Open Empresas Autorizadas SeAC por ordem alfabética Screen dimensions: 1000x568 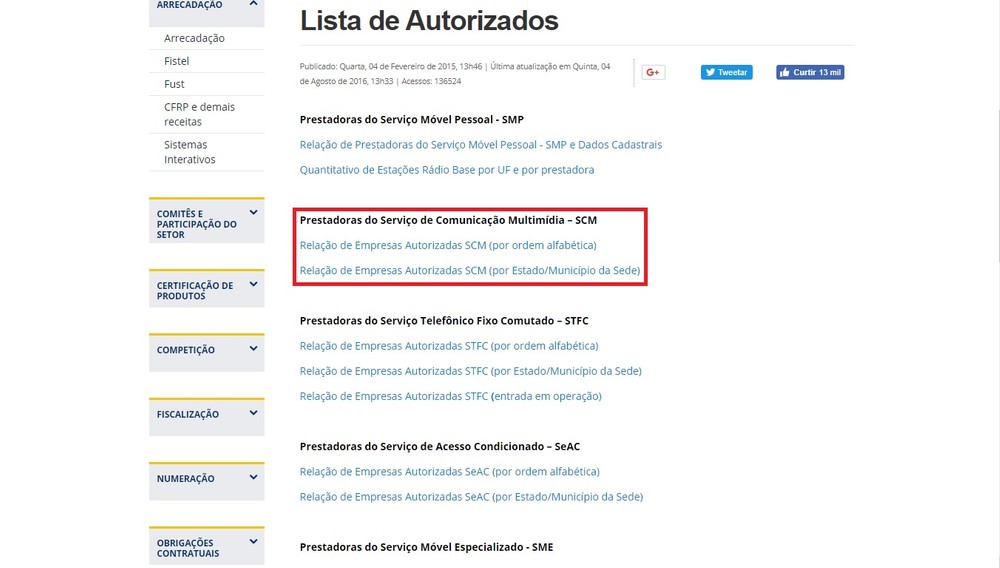[x=450, y=471]
